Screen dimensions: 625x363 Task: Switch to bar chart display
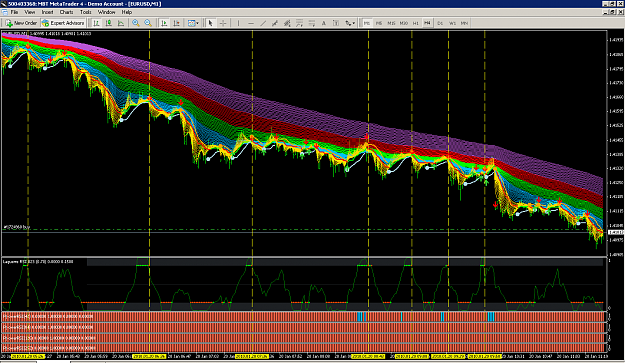(x=96, y=23)
